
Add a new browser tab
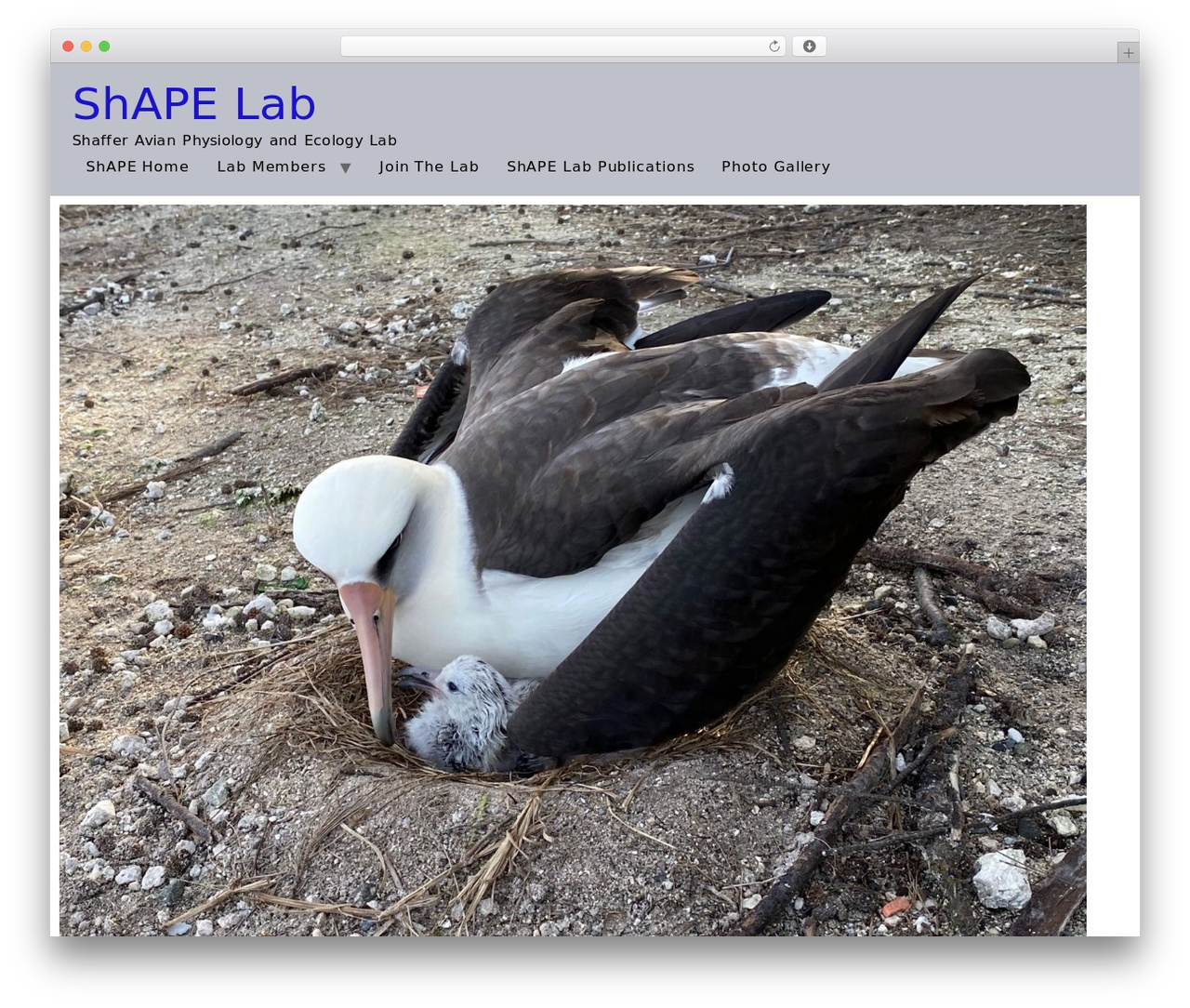point(1128,53)
